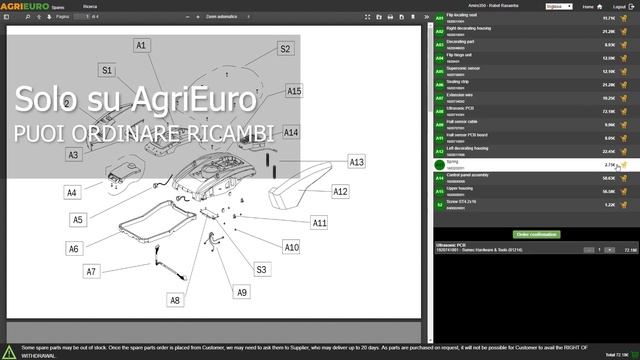Select 'Upper housing' row text
The width and height of the screenshot is (640, 360).
tap(460, 189)
